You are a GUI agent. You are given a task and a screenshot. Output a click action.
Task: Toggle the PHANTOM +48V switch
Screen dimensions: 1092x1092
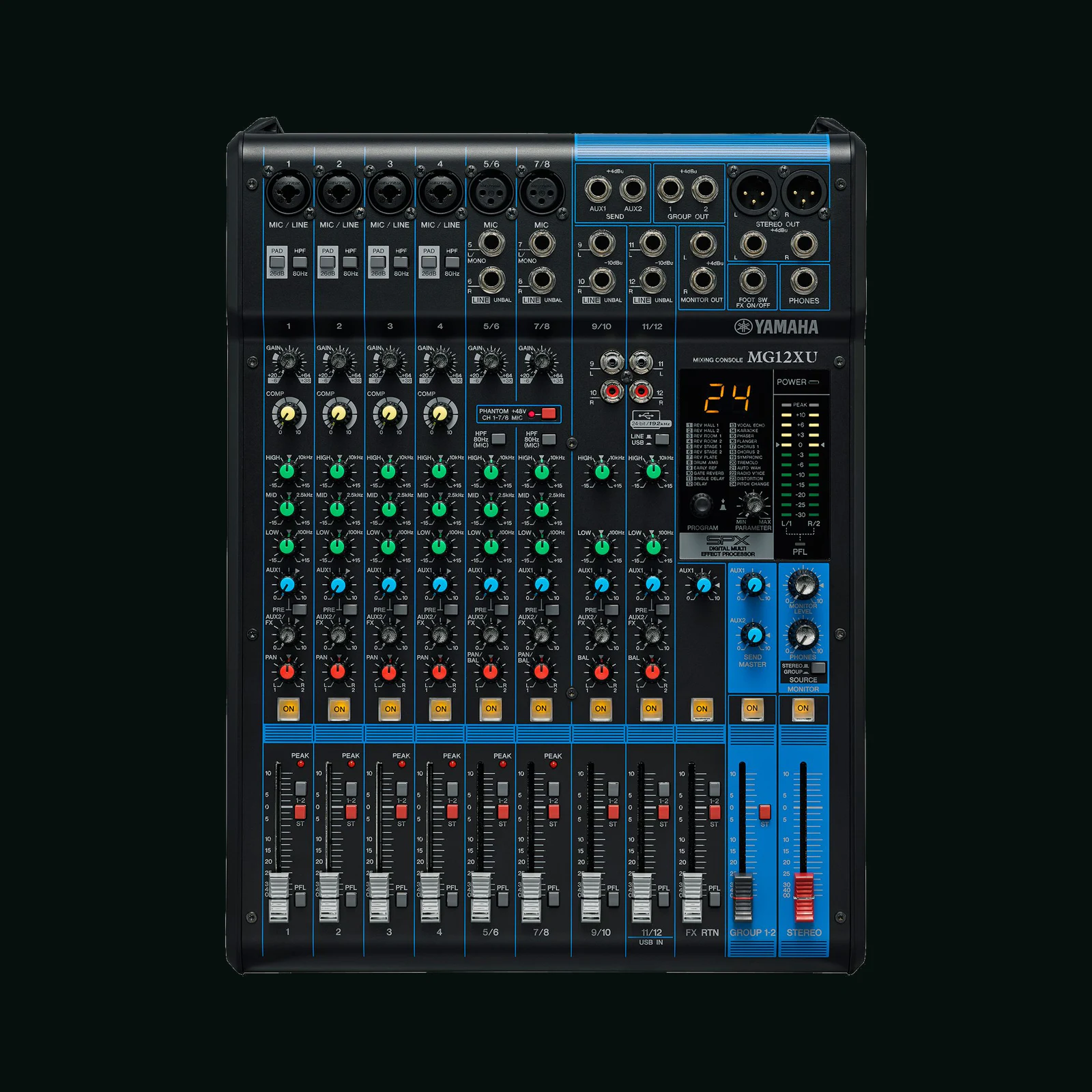tap(549, 414)
